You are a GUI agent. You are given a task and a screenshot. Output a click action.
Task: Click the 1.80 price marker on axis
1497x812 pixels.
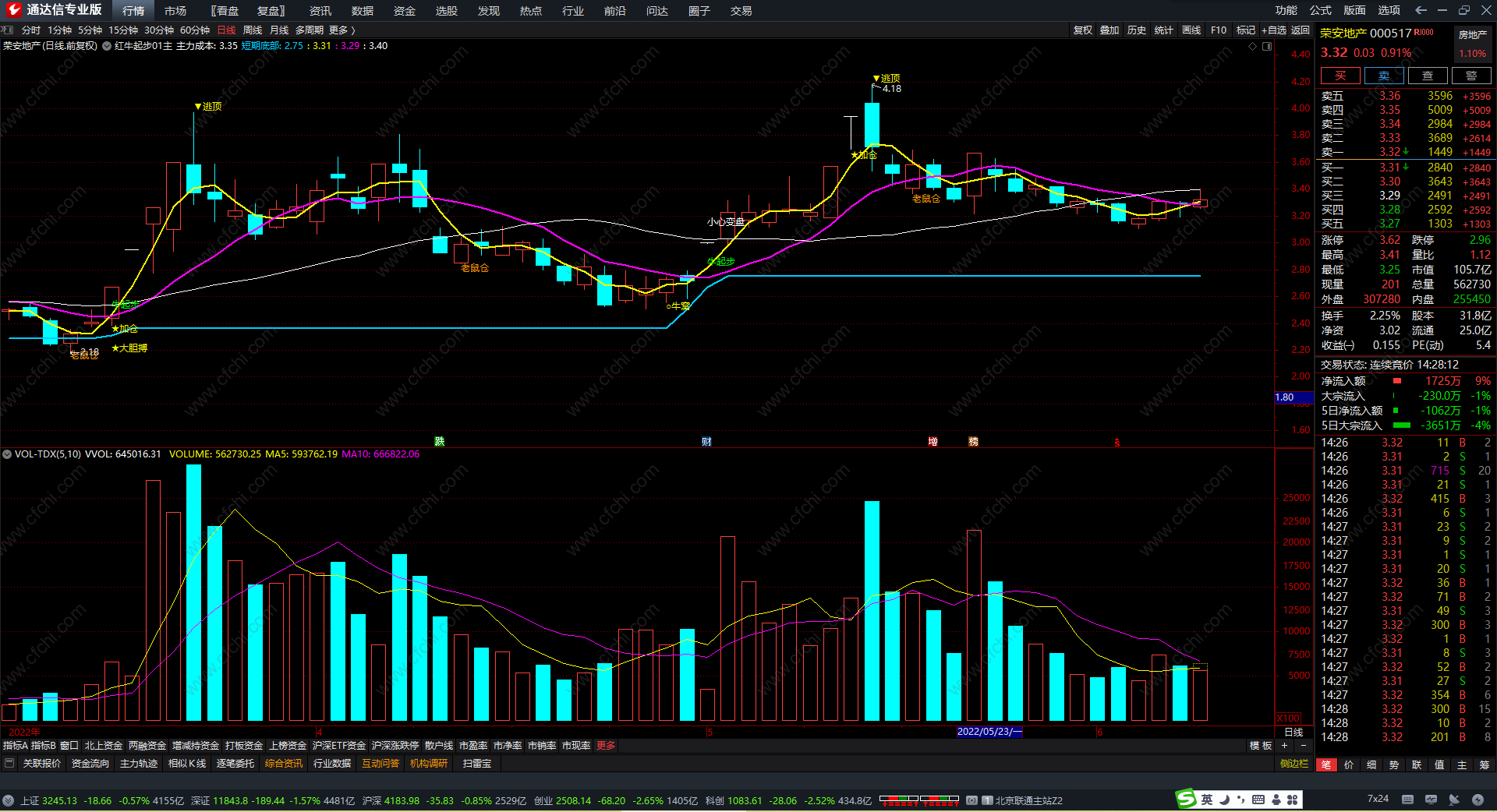pyautogui.click(x=1285, y=397)
